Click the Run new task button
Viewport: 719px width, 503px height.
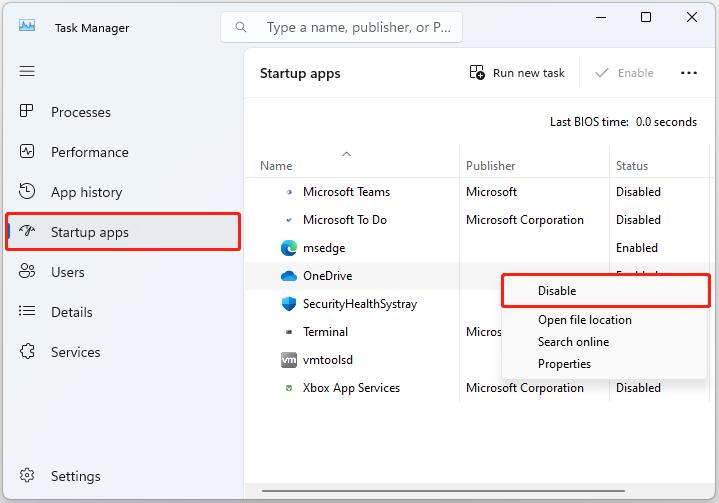pyautogui.click(x=517, y=73)
